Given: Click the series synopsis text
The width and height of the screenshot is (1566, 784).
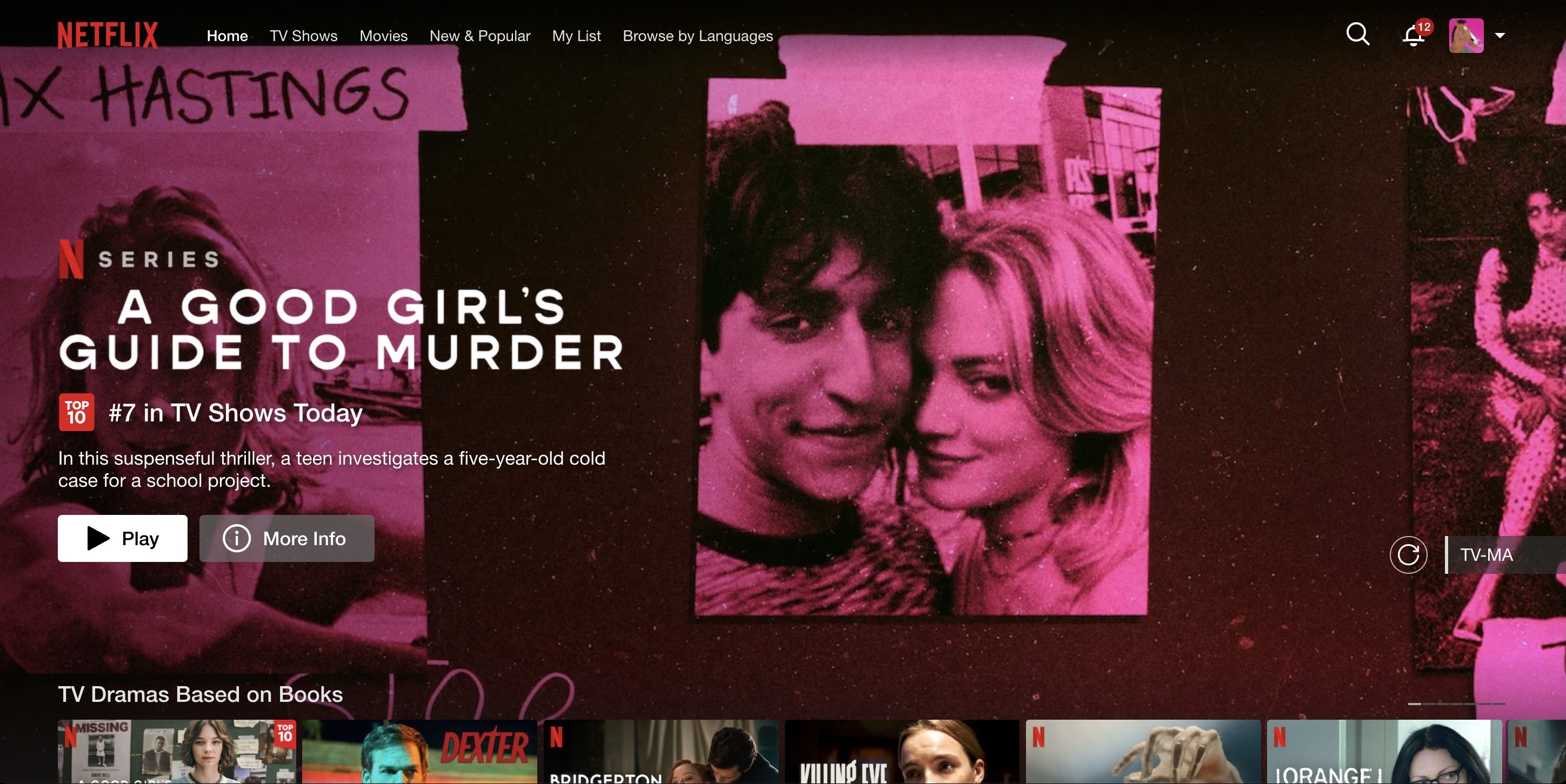Looking at the screenshot, I should tap(332, 469).
